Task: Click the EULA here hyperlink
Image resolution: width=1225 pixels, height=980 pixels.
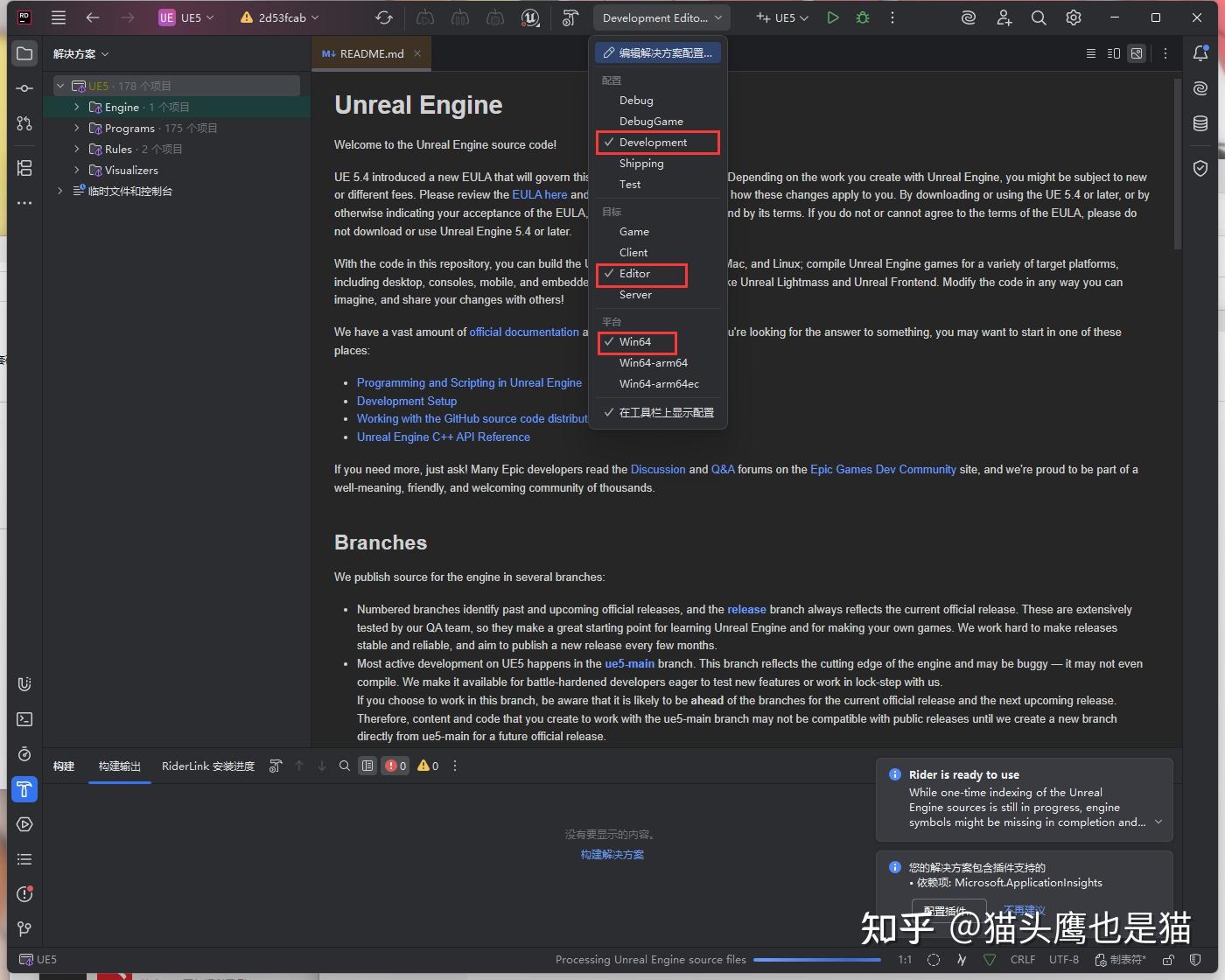Action: [540, 194]
